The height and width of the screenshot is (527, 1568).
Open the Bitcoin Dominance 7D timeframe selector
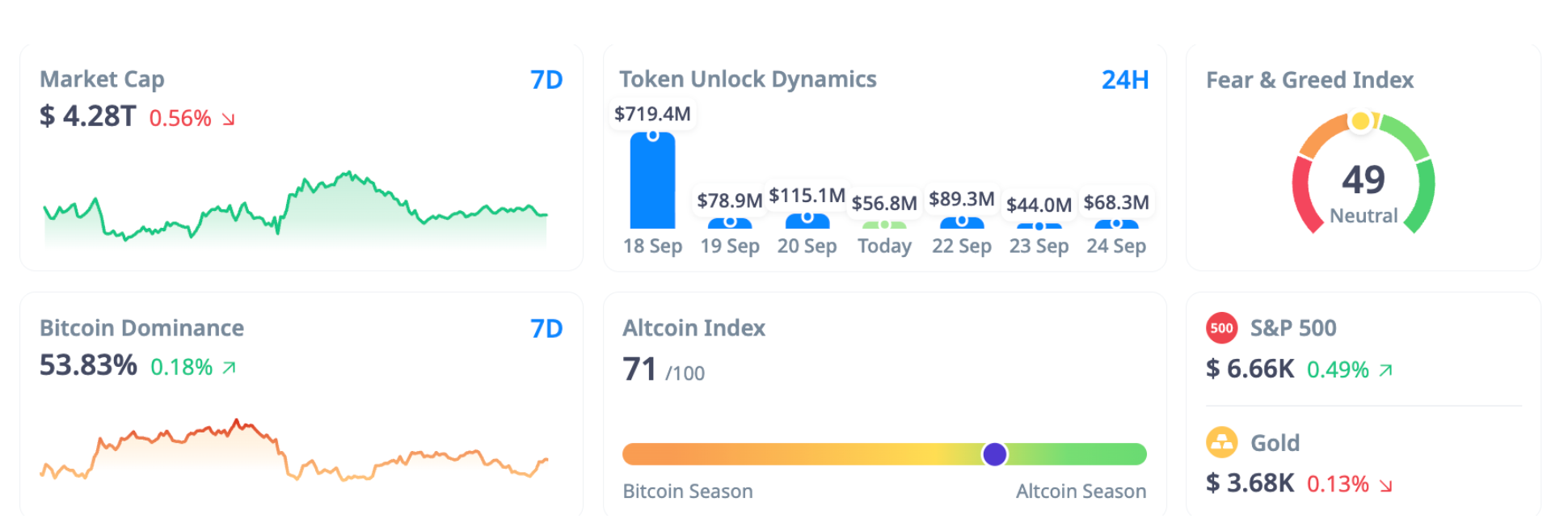(x=546, y=329)
